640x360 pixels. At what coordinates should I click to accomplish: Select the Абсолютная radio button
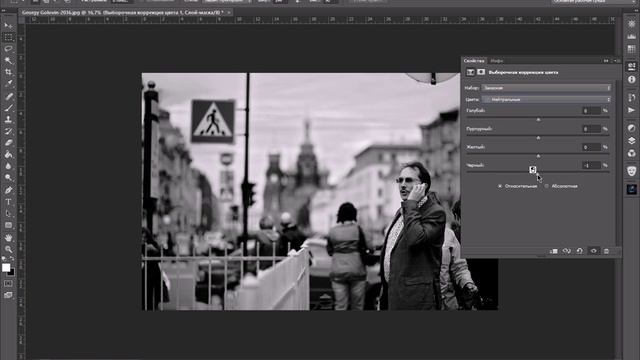pyautogui.click(x=547, y=186)
